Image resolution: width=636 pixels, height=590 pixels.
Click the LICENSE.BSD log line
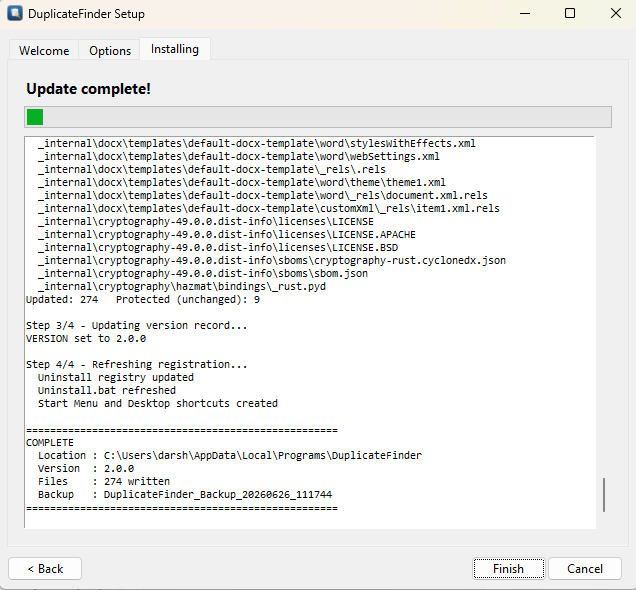click(x=218, y=247)
